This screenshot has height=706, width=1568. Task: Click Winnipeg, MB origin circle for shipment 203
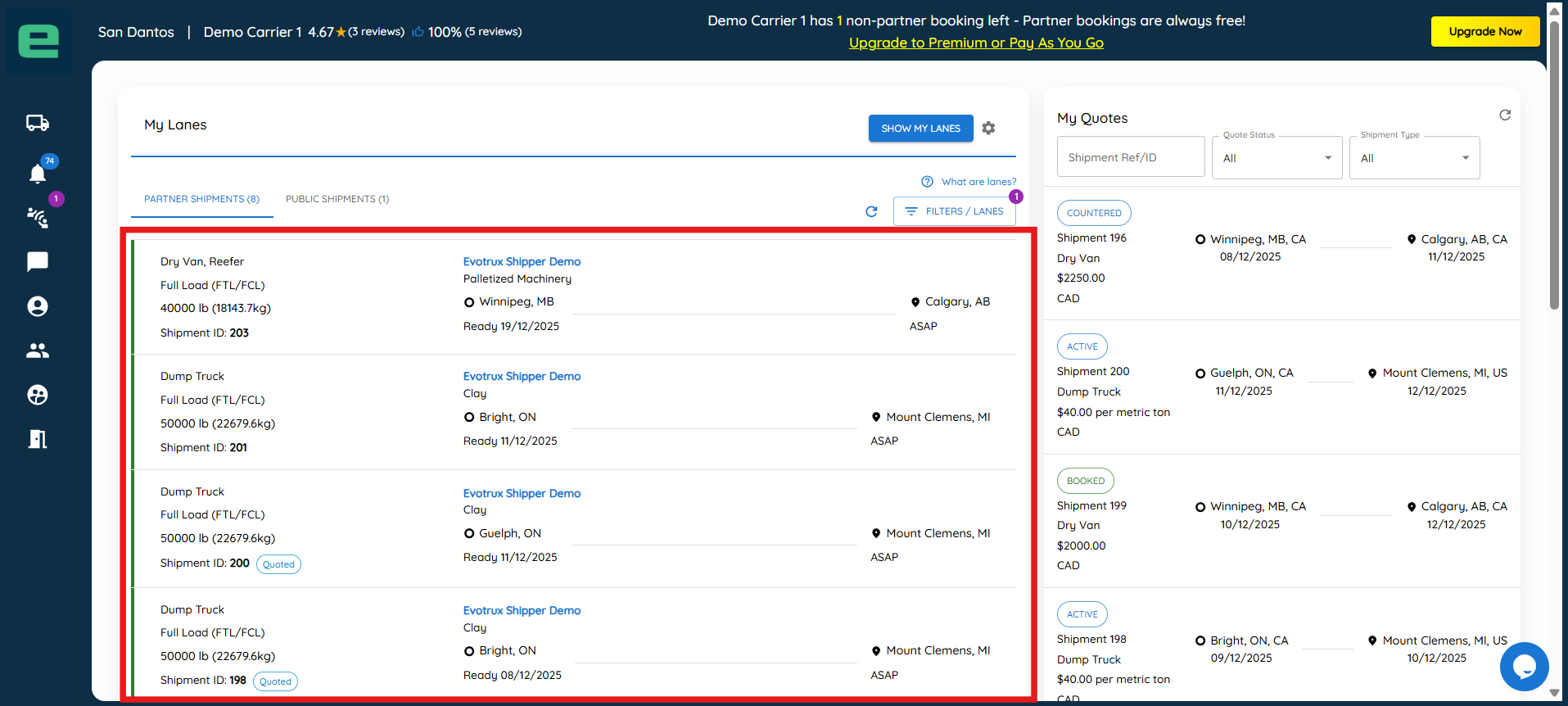(x=469, y=302)
